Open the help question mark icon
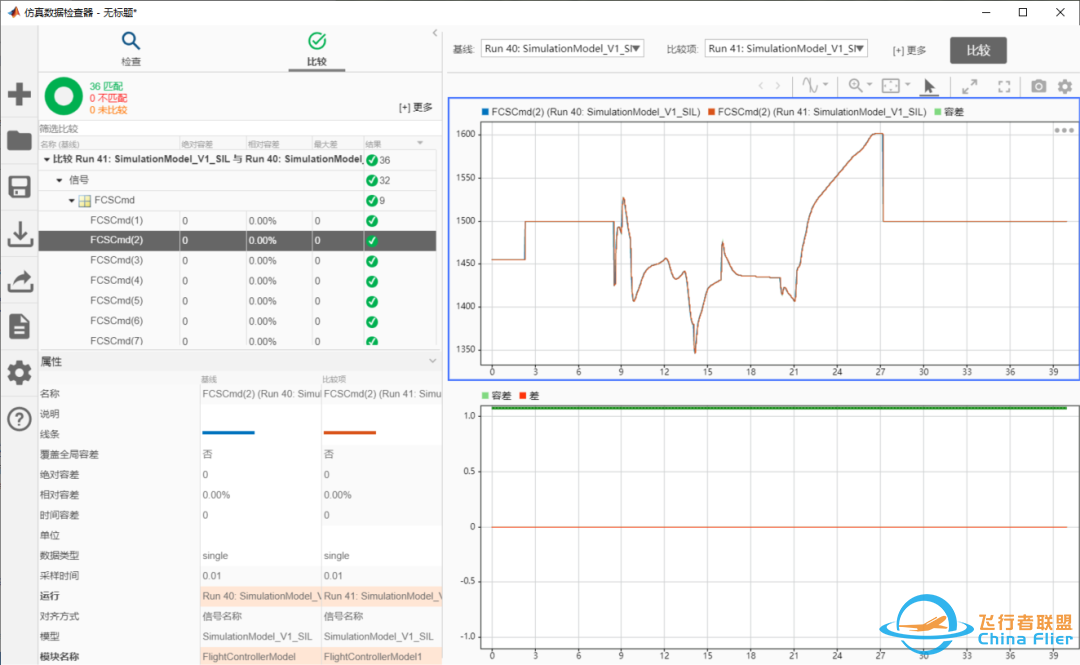The width and height of the screenshot is (1080, 665). pos(19,419)
